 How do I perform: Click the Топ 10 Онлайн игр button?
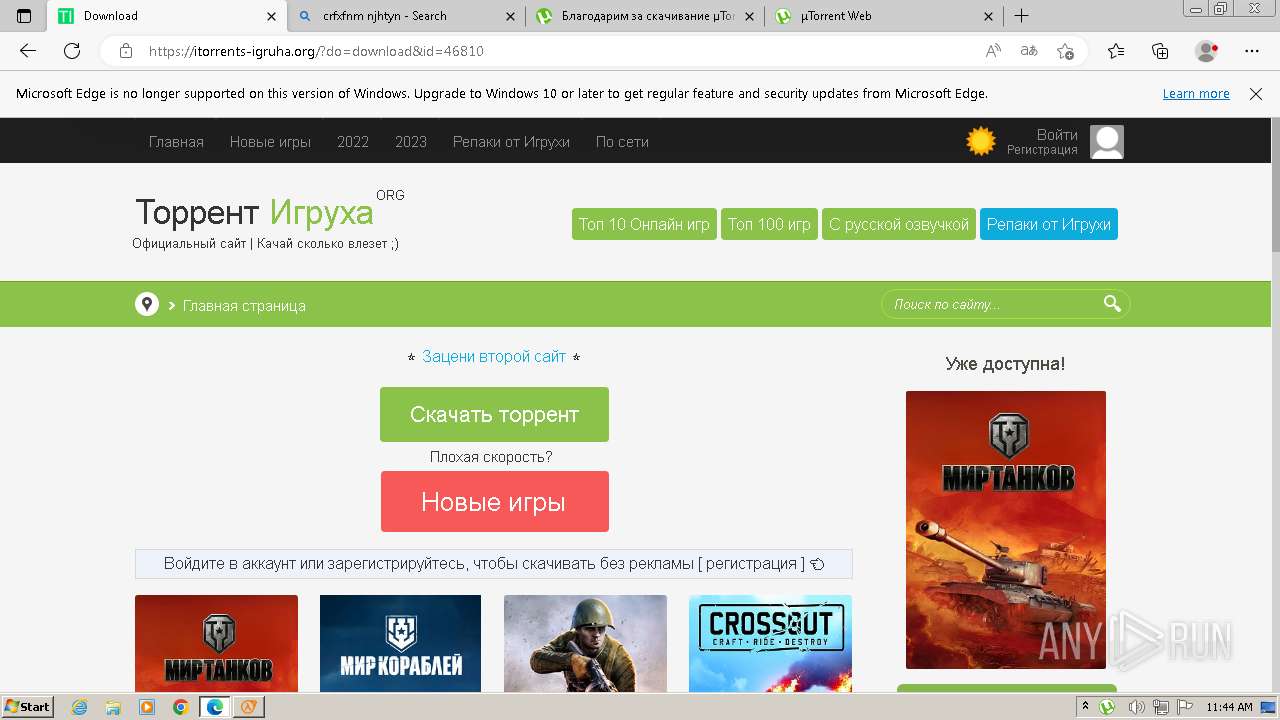(644, 224)
